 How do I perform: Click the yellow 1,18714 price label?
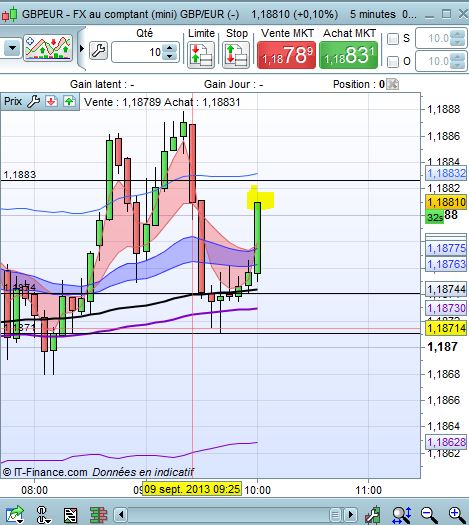coord(446,328)
